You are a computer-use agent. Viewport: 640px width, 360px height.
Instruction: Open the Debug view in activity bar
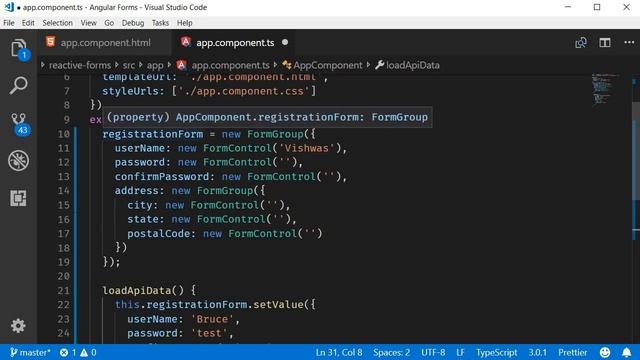tap(18, 160)
